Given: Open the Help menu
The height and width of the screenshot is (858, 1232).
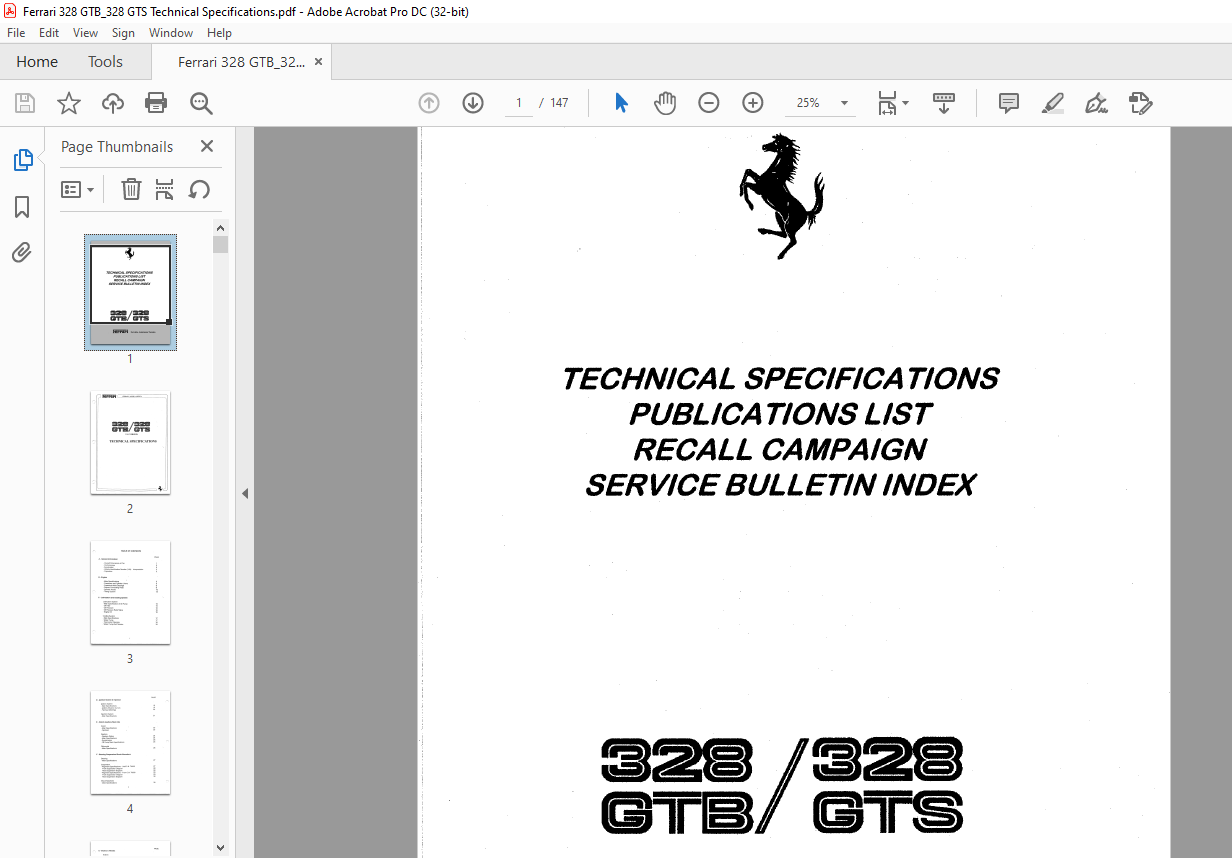Looking at the screenshot, I should click(x=220, y=33).
